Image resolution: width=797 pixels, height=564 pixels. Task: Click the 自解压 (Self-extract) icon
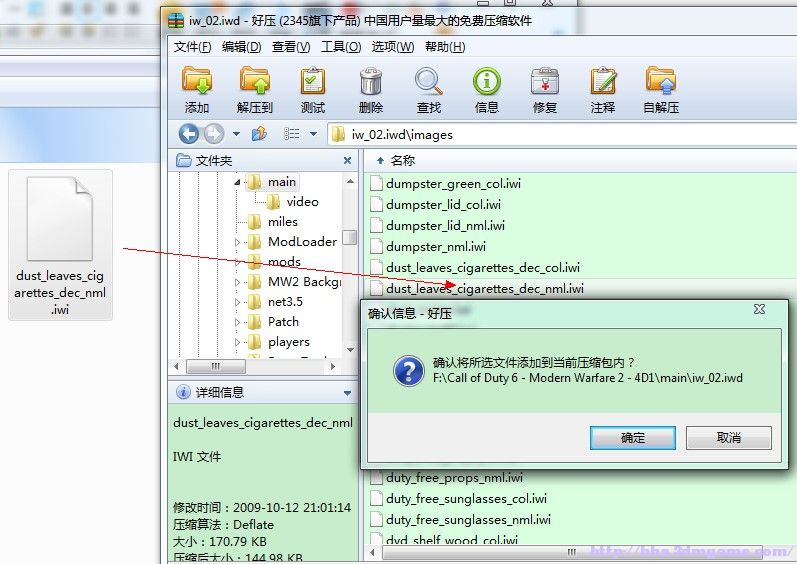coord(661,90)
